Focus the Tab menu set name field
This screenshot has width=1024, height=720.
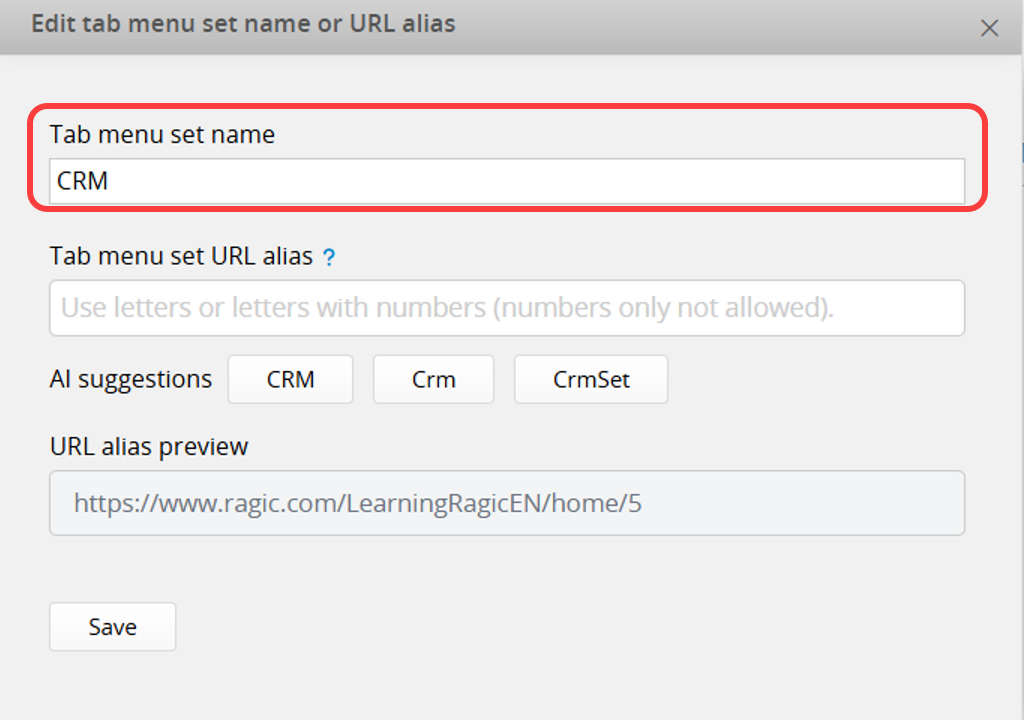click(506, 181)
